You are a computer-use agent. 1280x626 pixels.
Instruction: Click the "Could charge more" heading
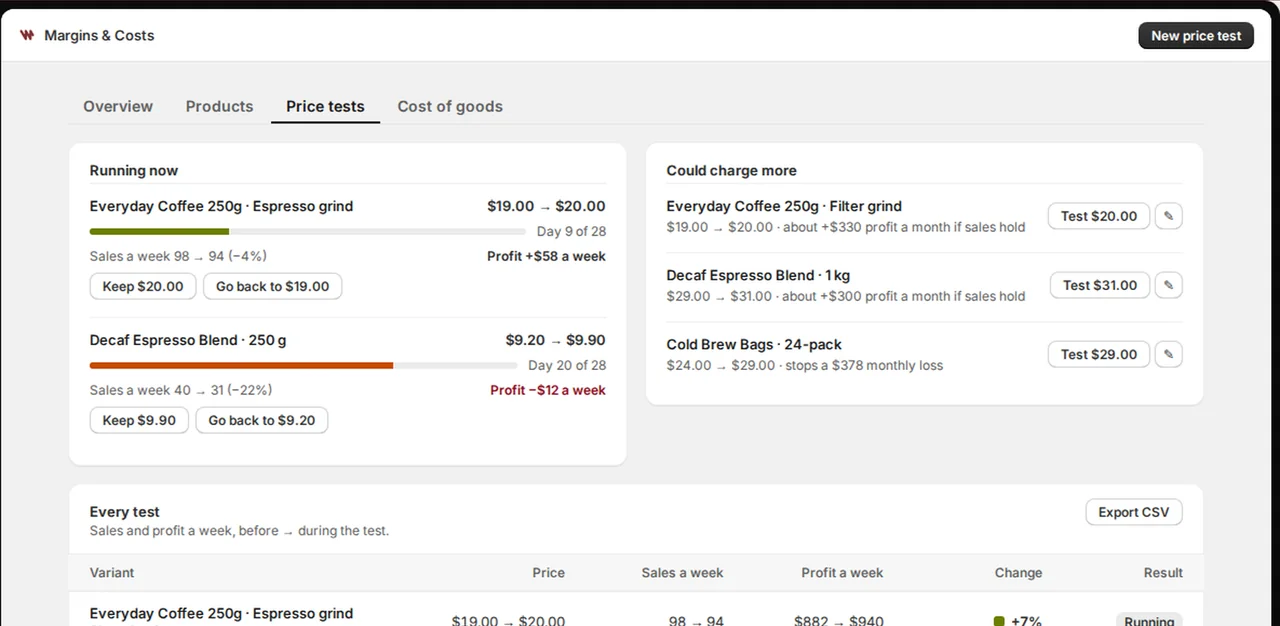coord(732,170)
